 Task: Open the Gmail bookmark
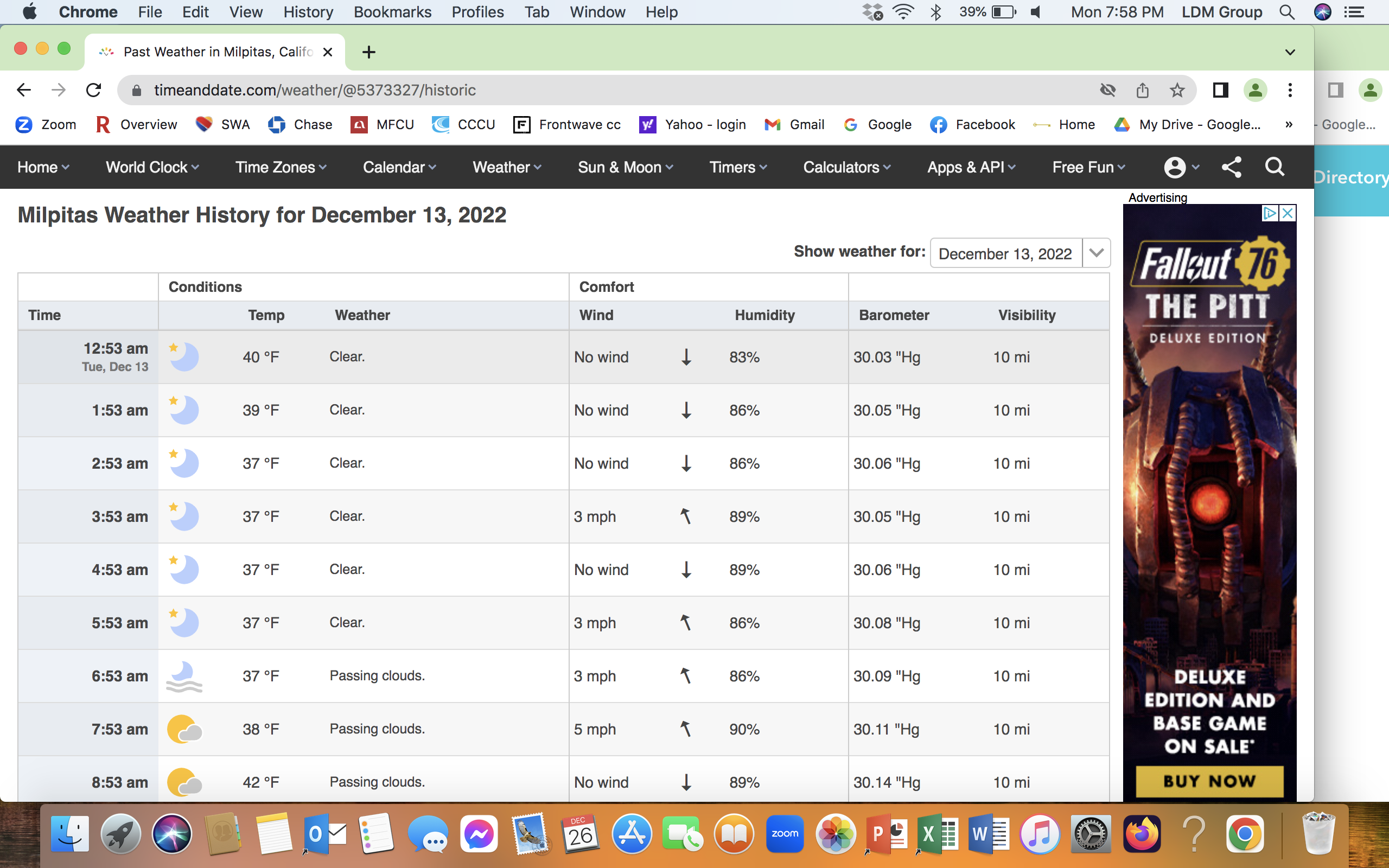point(795,125)
